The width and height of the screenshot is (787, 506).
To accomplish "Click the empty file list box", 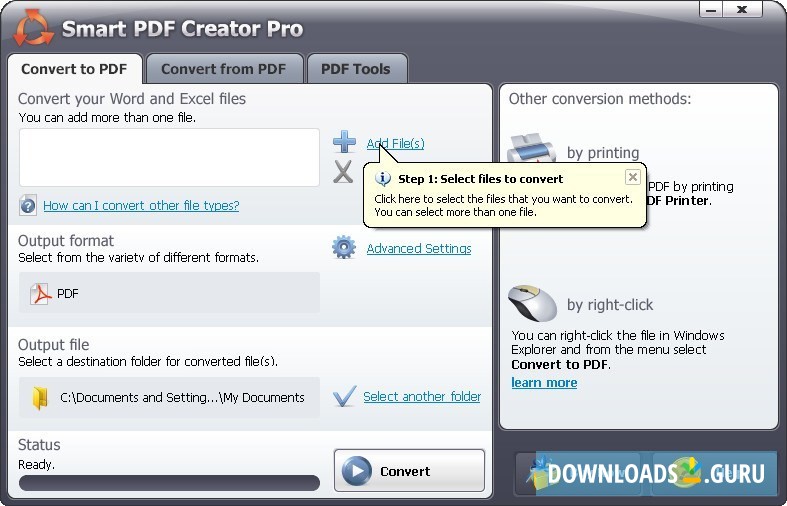I will click(169, 158).
